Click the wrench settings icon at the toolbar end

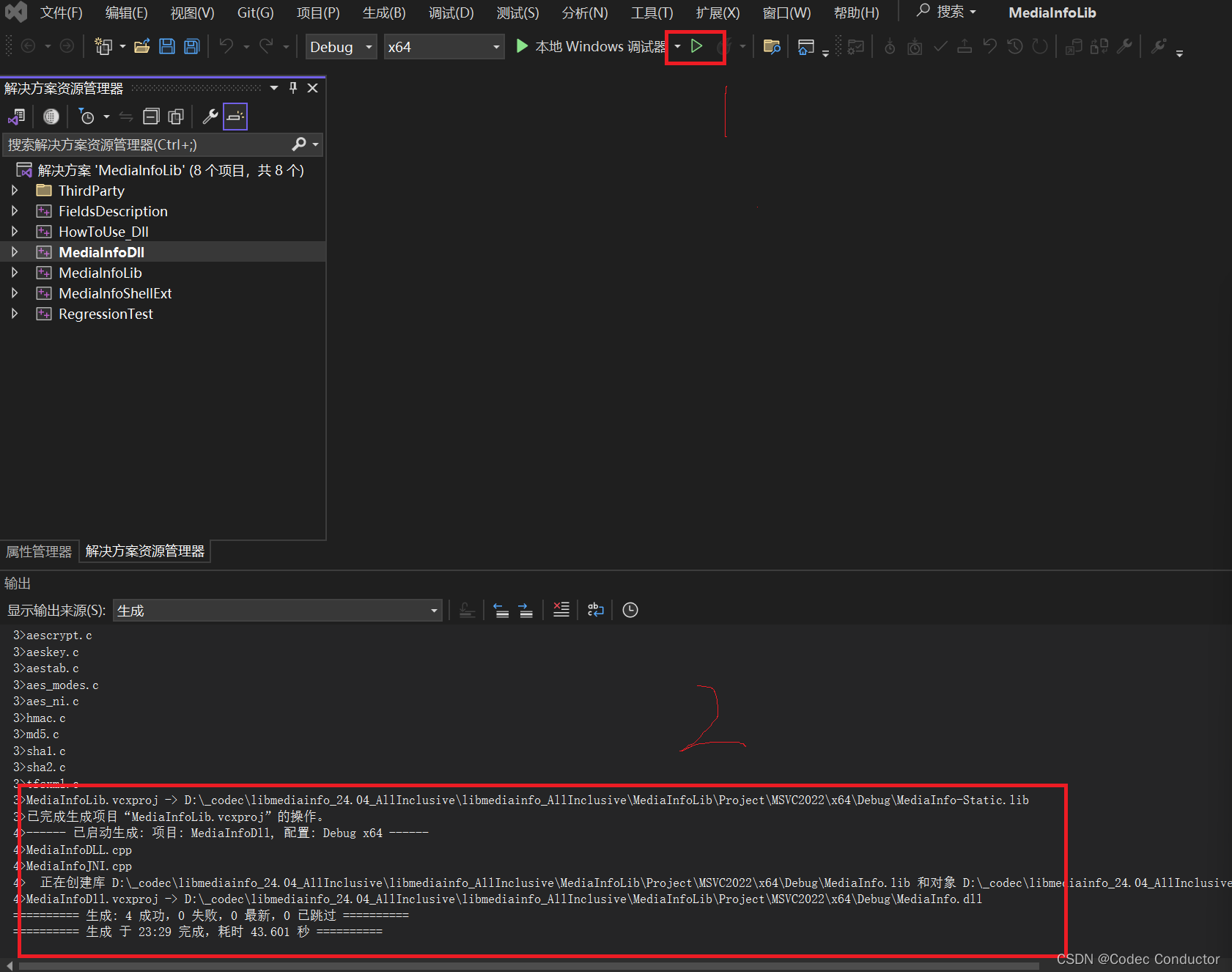[x=1159, y=47]
